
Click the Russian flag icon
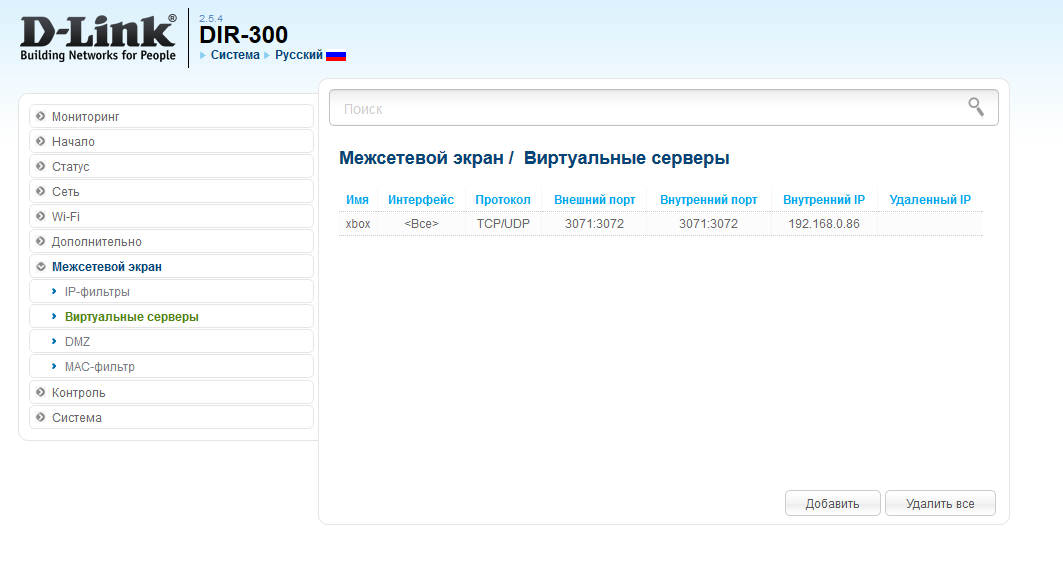click(336, 56)
